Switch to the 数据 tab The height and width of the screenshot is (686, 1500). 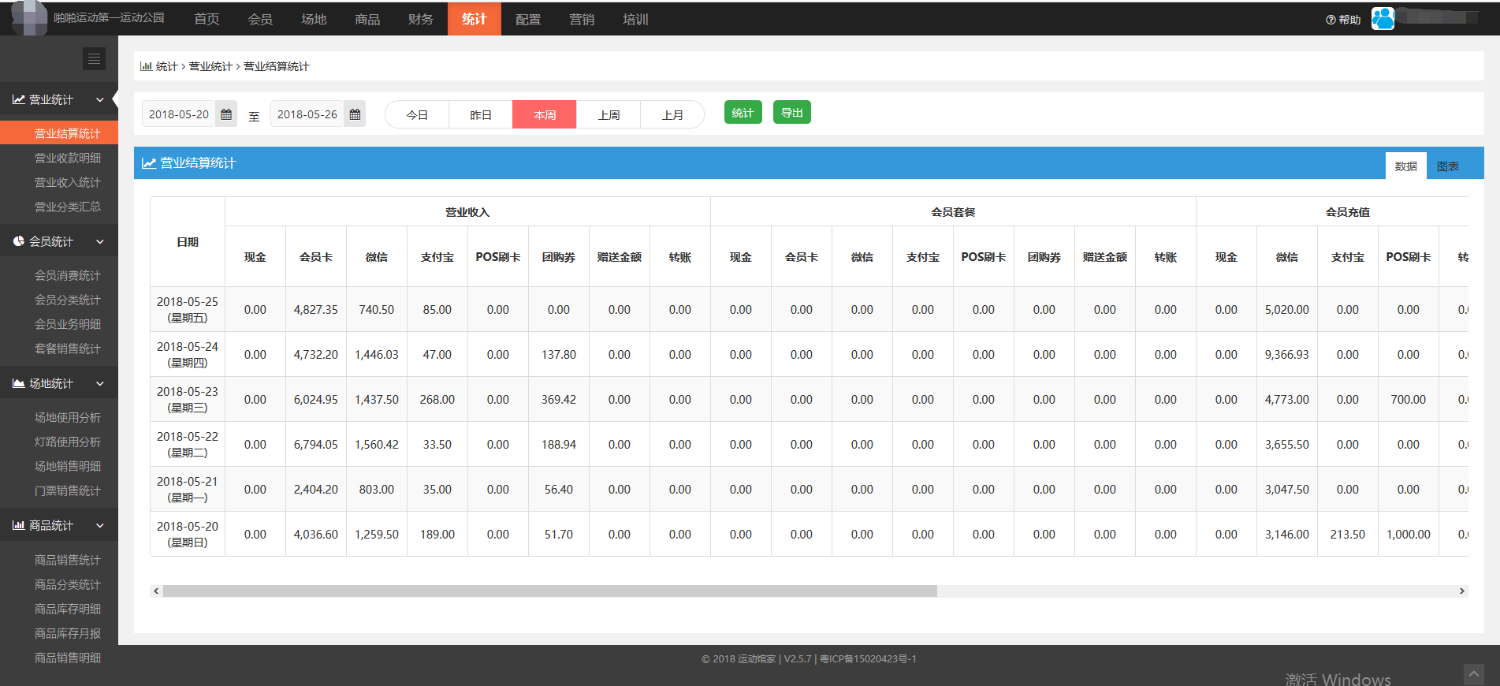[1406, 166]
